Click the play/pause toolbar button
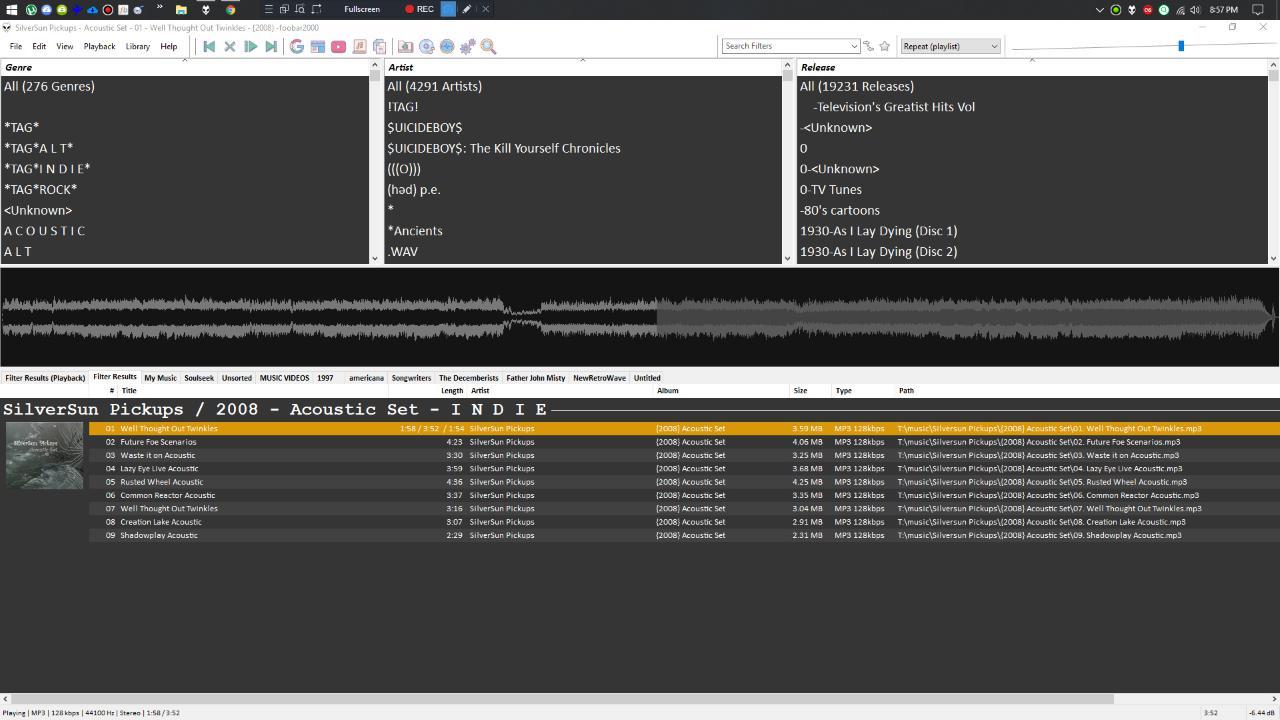The width and height of the screenshot is (1280, 720). (250, 46)
